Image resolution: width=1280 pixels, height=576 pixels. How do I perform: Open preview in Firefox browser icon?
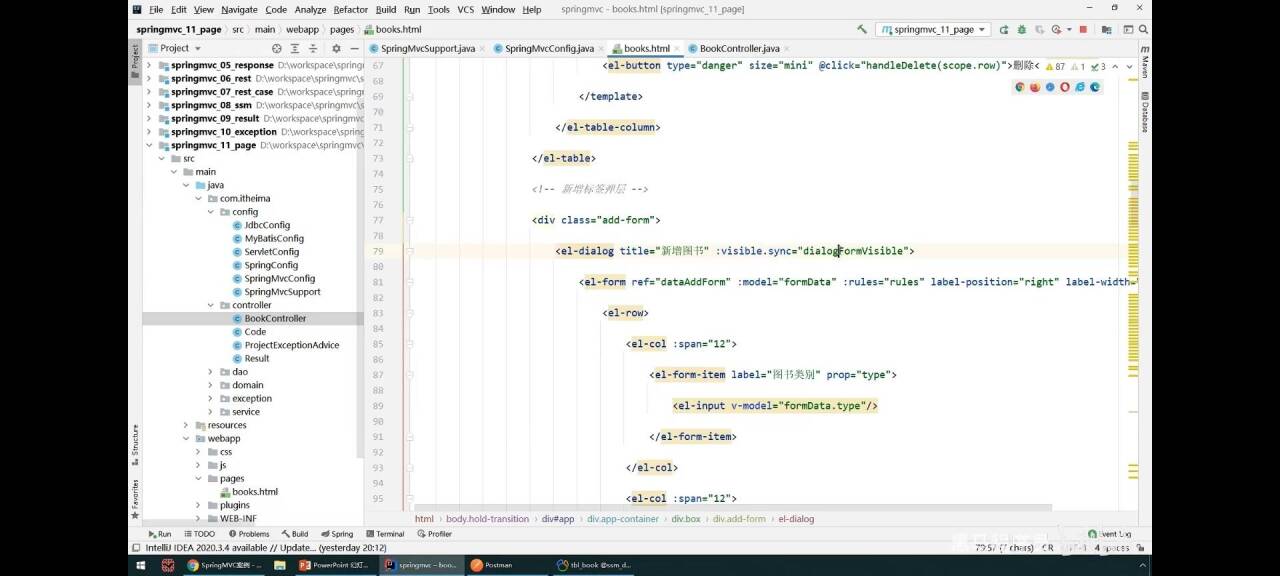[x=1035, y=87]
